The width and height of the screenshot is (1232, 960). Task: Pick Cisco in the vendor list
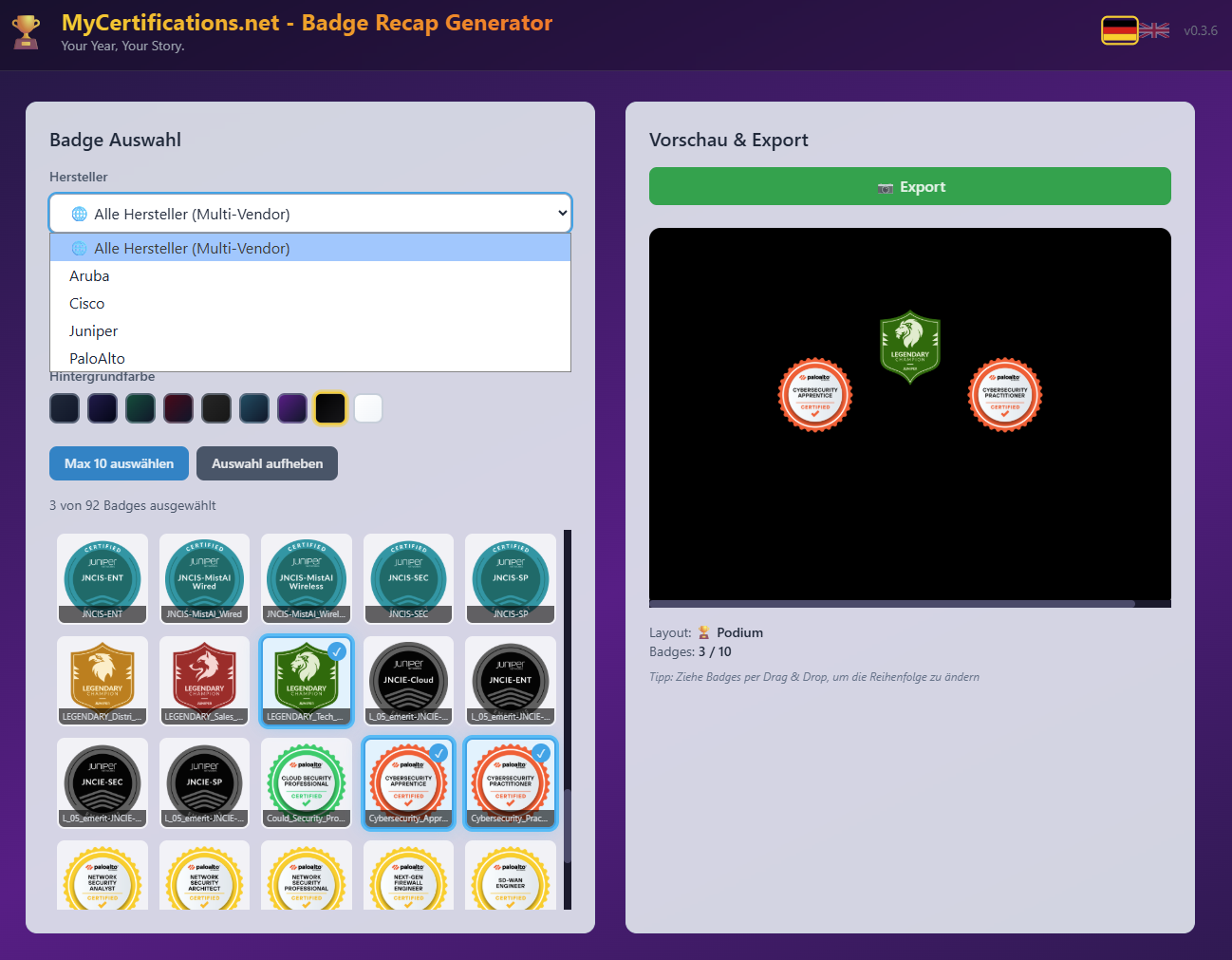pos(87,304)
